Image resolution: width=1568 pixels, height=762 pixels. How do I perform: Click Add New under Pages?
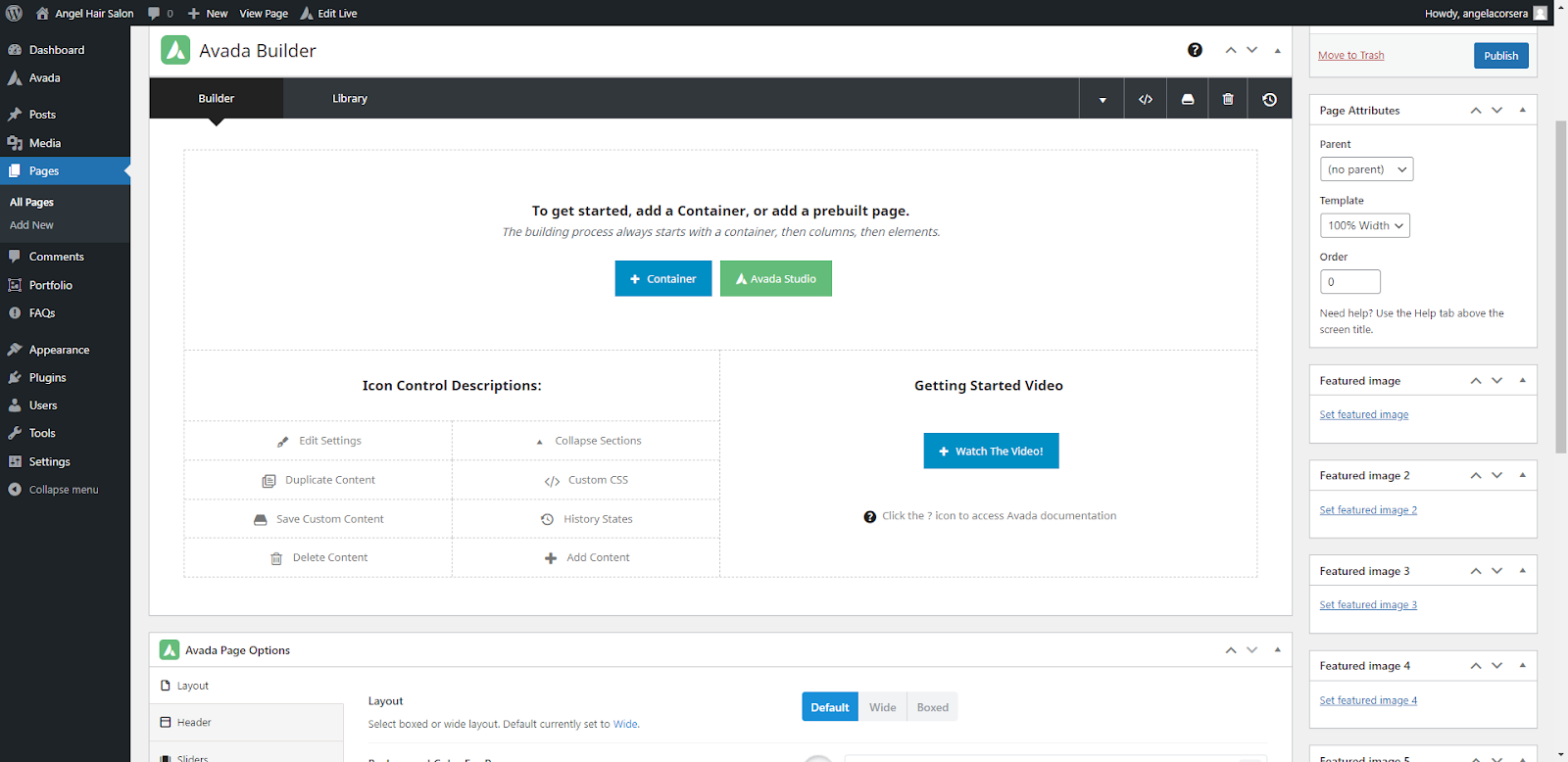pyautogui.click(x=31, y=225)
